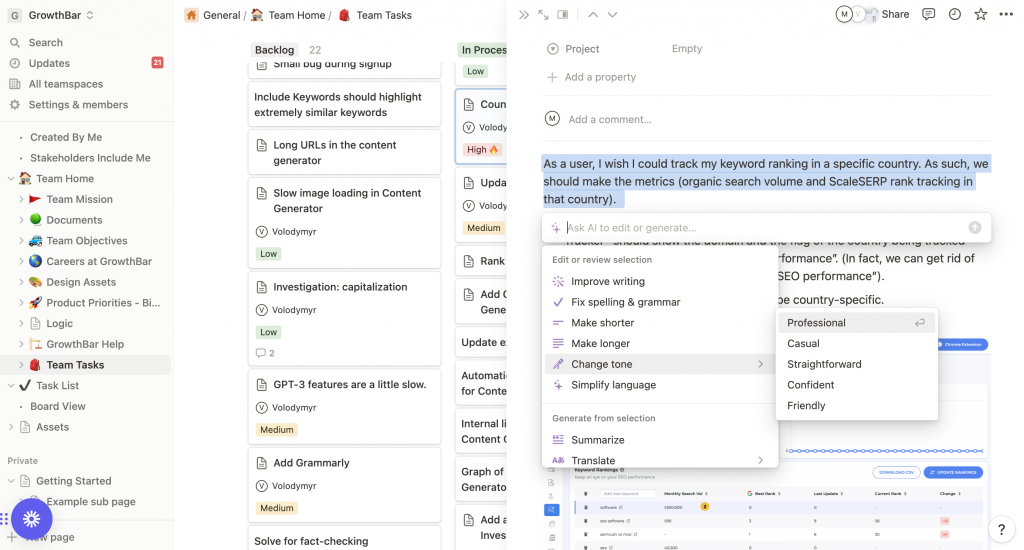The width and height of the screenshot is (1024, 550).
Task: Select Professional tone
Action: pos(857,323)
